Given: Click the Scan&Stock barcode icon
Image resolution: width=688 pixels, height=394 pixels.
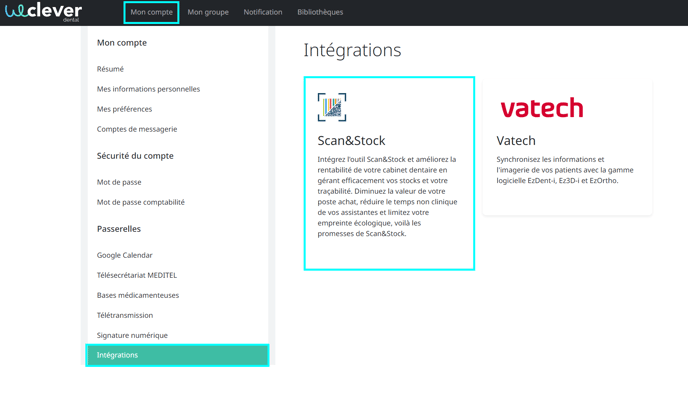Looking at the screenshot, I should point(332,107).
